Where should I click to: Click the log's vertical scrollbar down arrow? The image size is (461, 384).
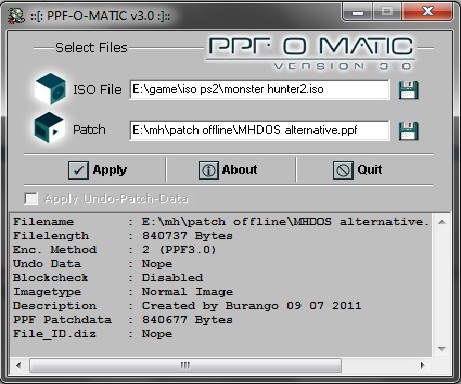coord(442,349)
